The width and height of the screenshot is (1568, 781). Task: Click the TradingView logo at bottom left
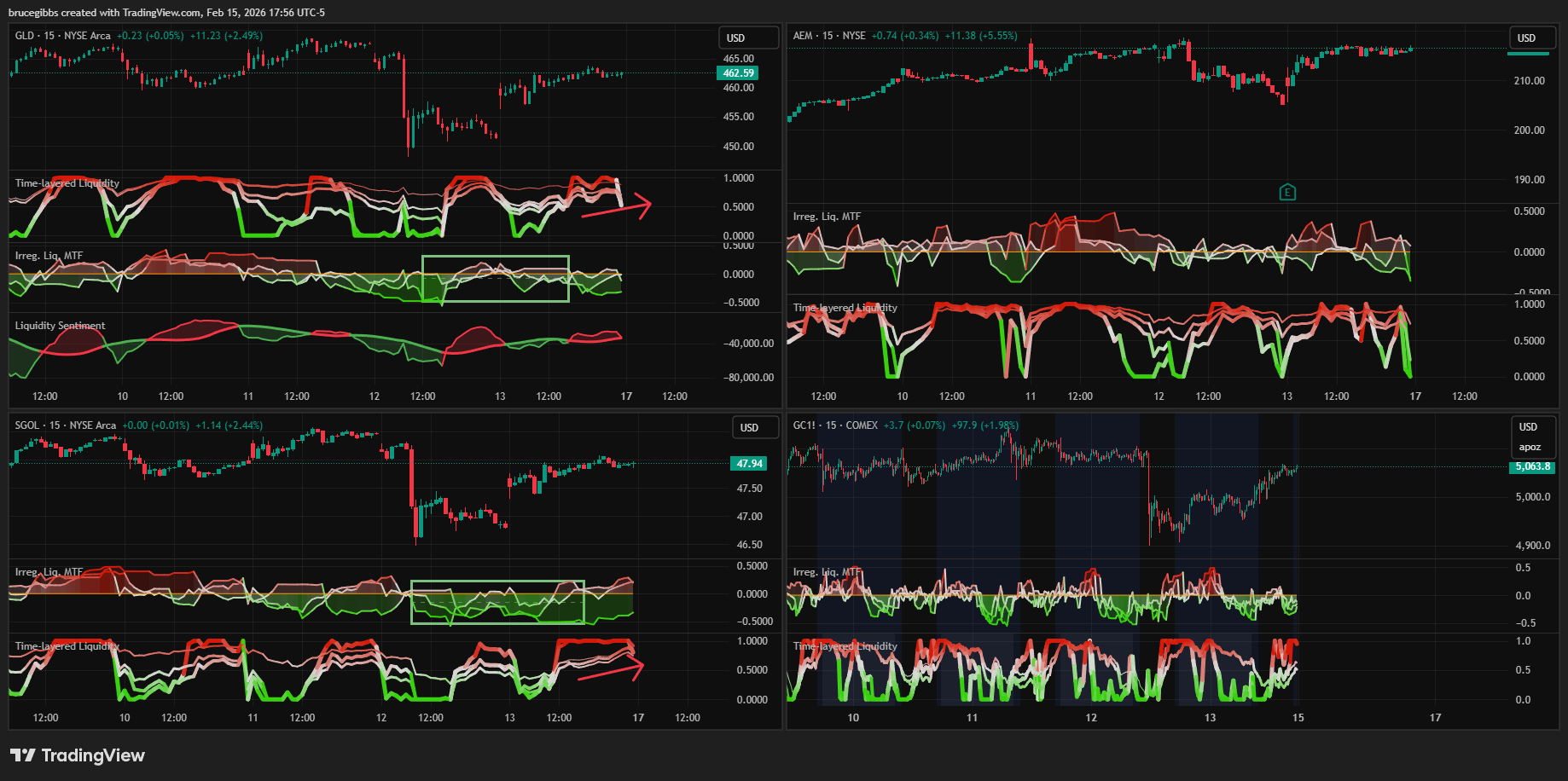pos(78,755)
